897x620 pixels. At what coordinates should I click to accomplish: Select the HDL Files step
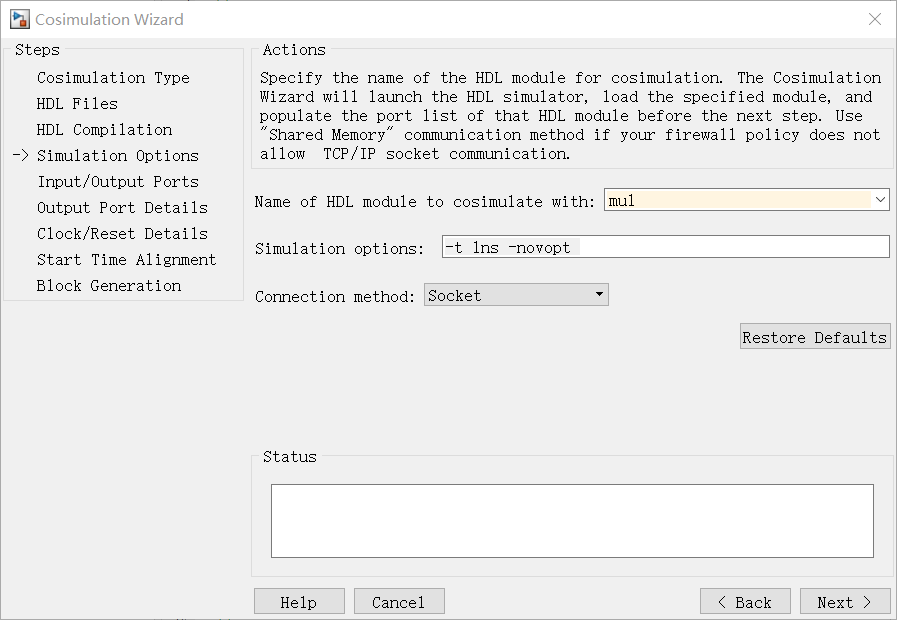point(77,104)
